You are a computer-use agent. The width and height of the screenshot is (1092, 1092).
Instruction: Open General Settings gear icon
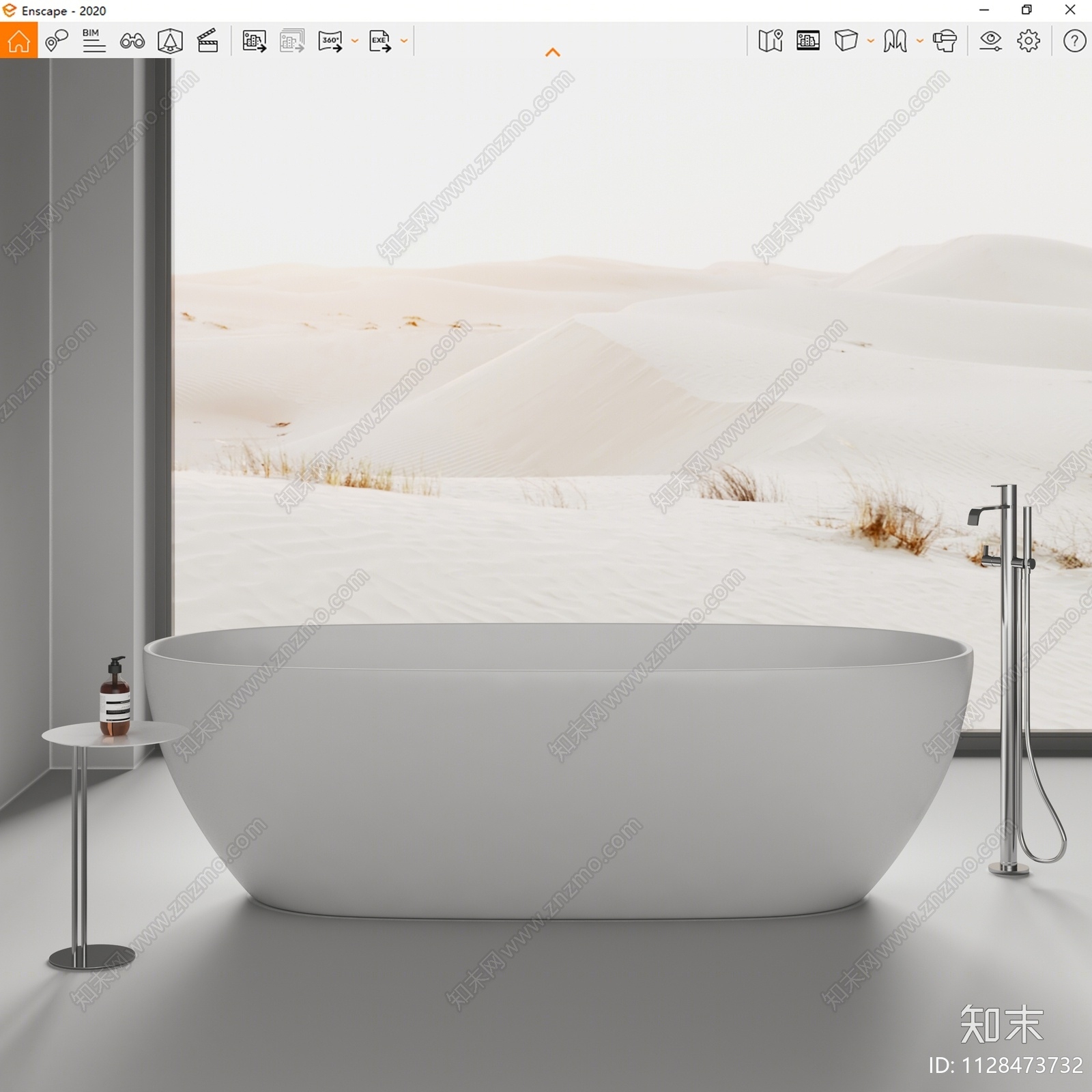1029,41
